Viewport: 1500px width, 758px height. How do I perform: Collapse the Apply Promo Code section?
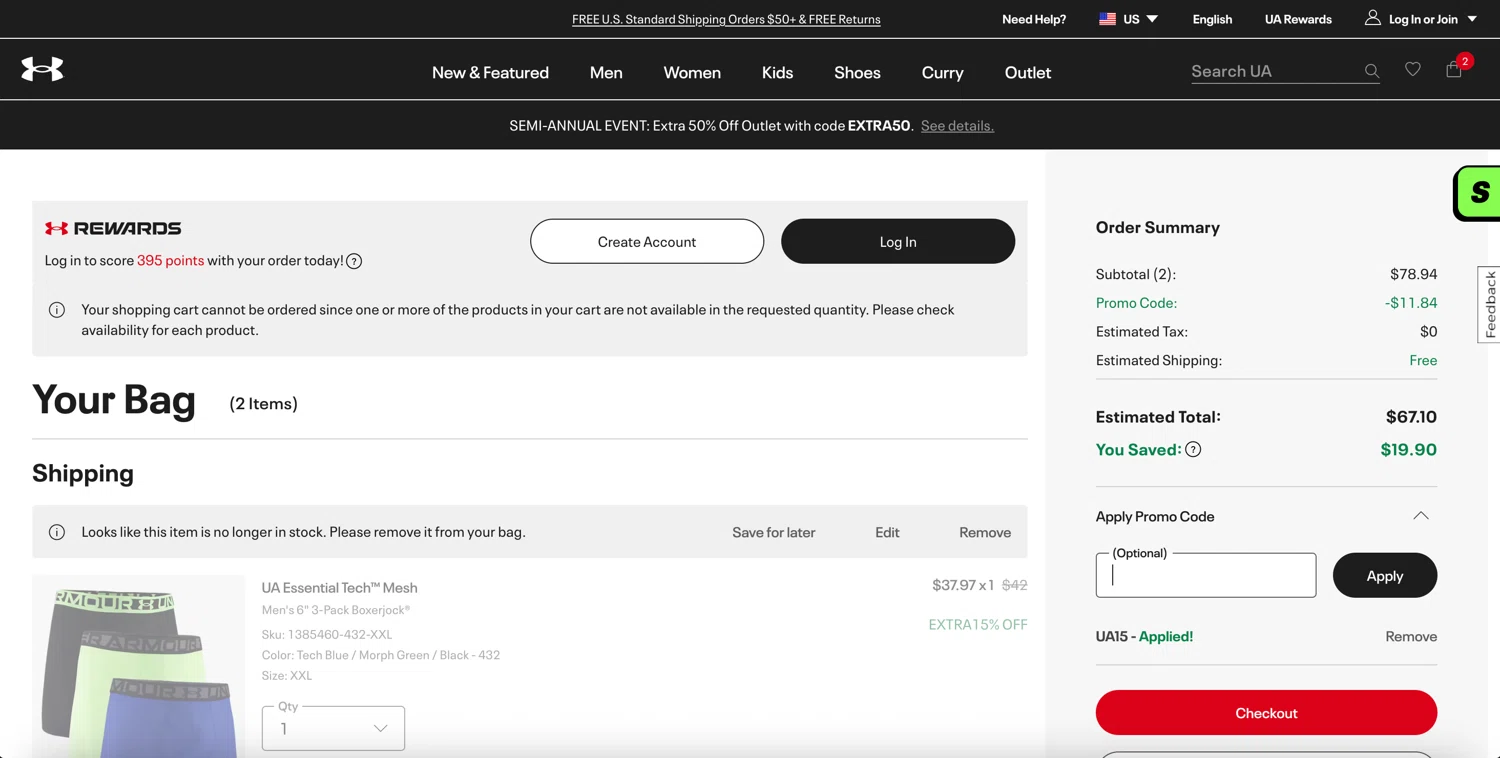(x=1421, y=516)
